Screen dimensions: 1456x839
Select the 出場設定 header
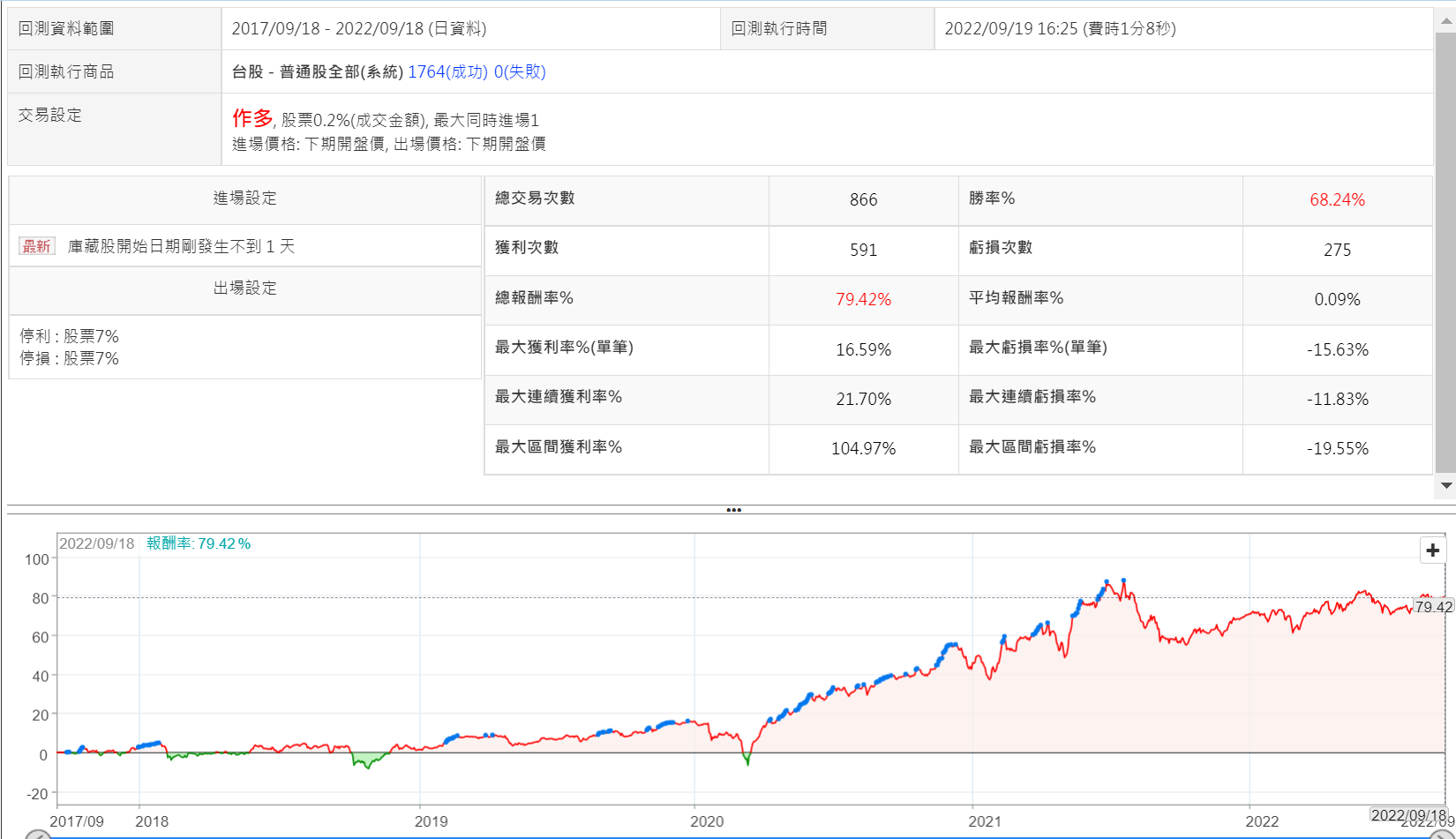(244, 288)
